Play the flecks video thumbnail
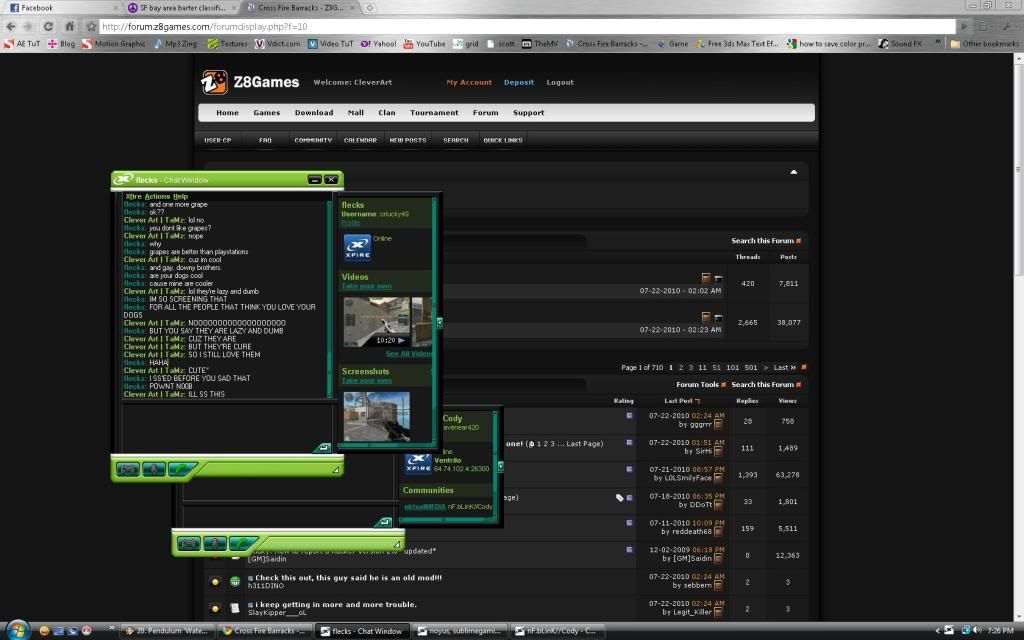Viewport: 1024px width, 640px height. click(387, 320)
